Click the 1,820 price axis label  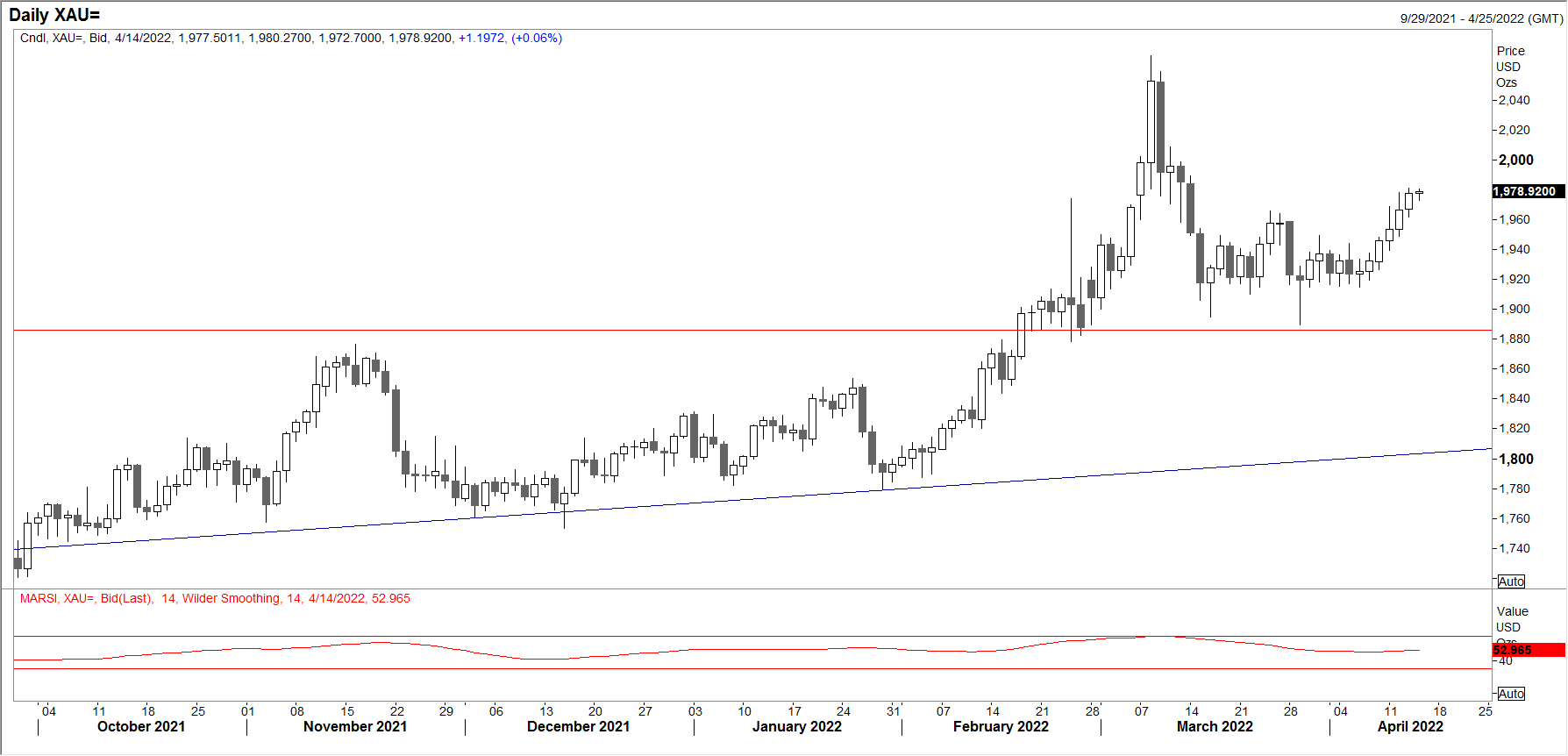tap(1514, 428)
